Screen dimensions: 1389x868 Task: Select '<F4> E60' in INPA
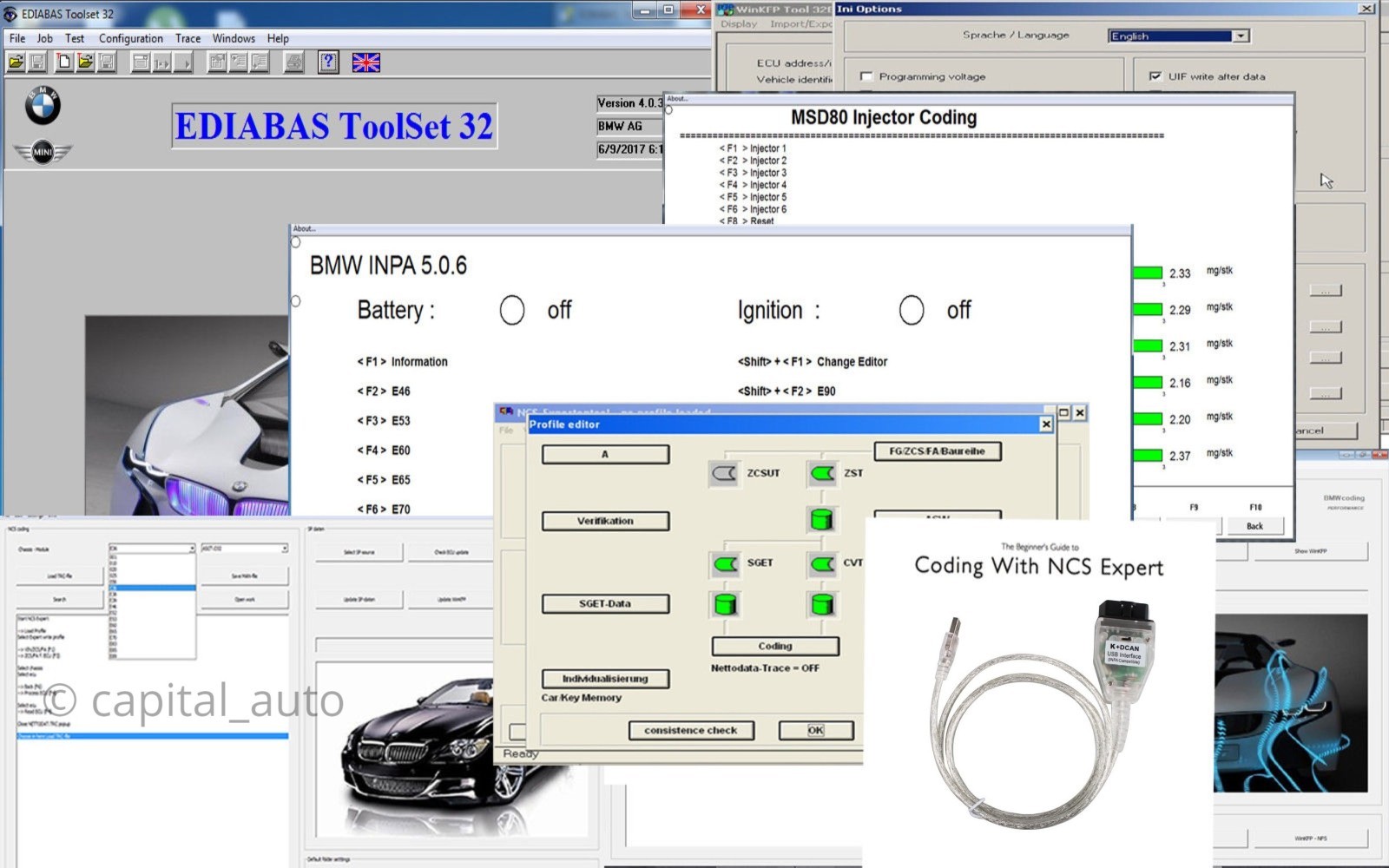tap(384, 450)
